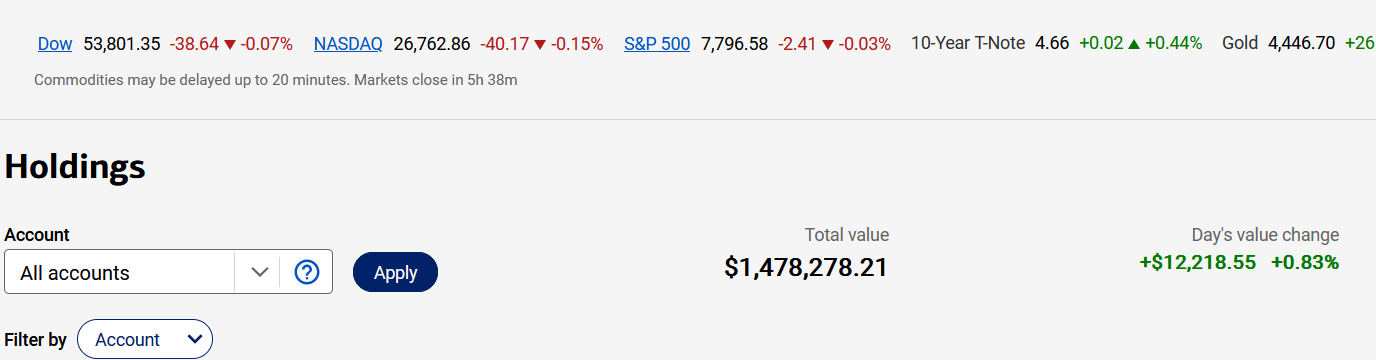Click the Gold price 4,446.70
This screenshot has width=1376, height=360.
1301,44
